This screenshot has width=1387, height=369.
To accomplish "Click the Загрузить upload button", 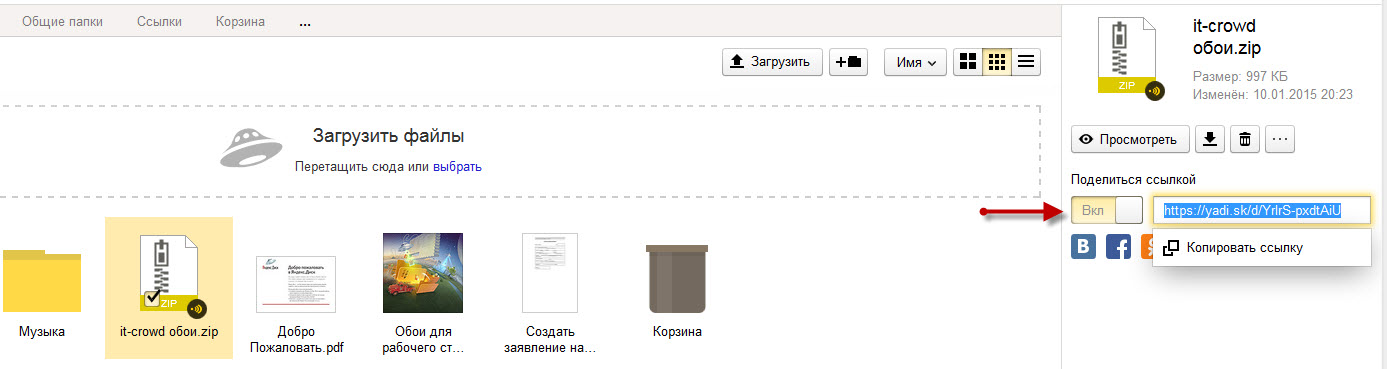I will pyautogui.click(x=773, y=62).
